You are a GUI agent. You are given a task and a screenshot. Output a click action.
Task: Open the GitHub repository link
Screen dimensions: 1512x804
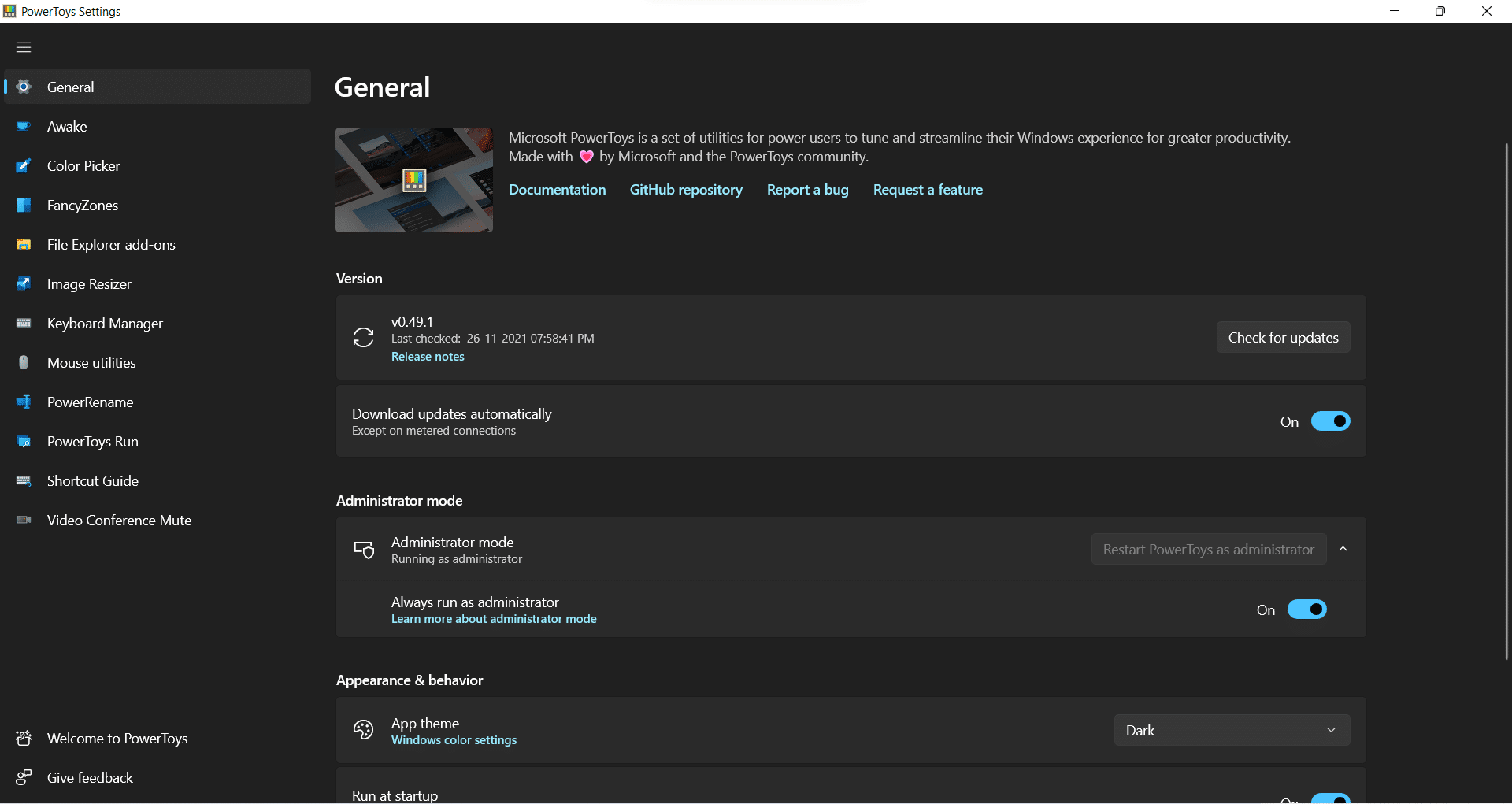(686, 190)
